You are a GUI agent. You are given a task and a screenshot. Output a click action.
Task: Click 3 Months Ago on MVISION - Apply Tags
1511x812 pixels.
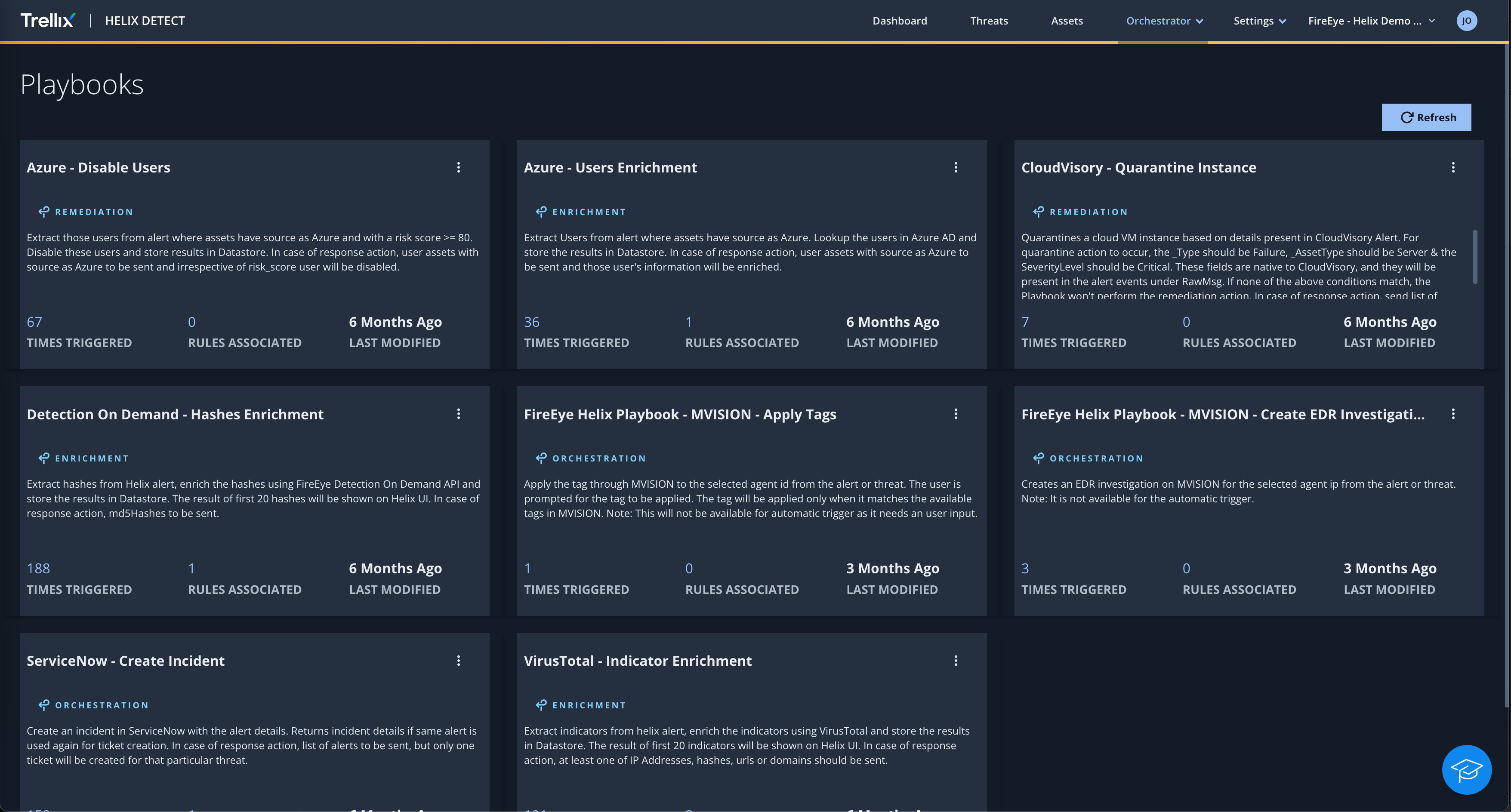click(x=892, y=568)
